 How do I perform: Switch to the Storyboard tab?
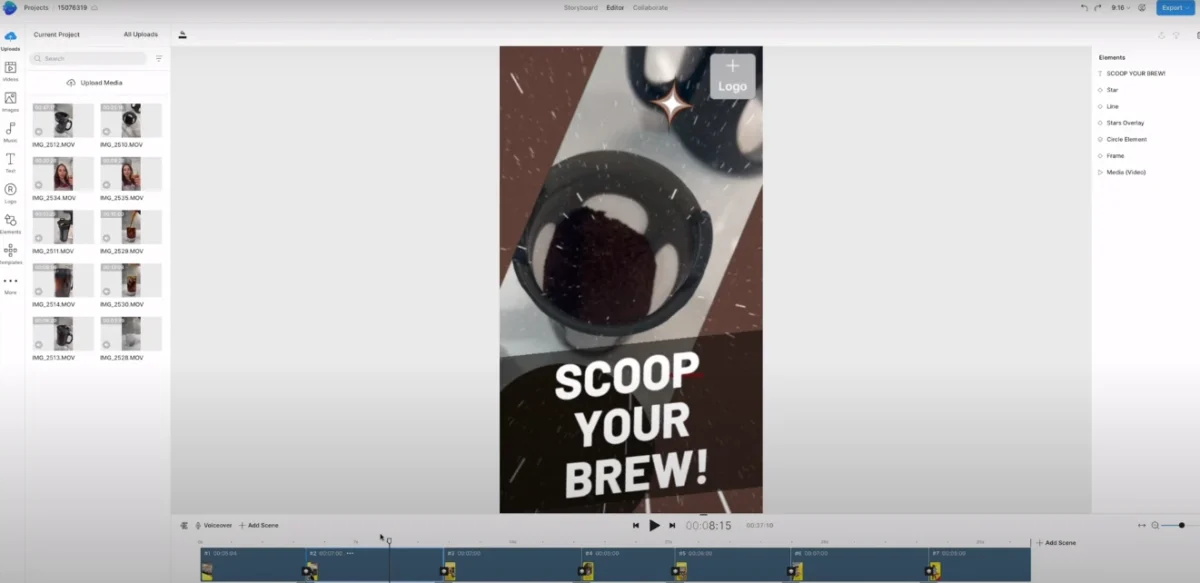click(x=581, y=8)
